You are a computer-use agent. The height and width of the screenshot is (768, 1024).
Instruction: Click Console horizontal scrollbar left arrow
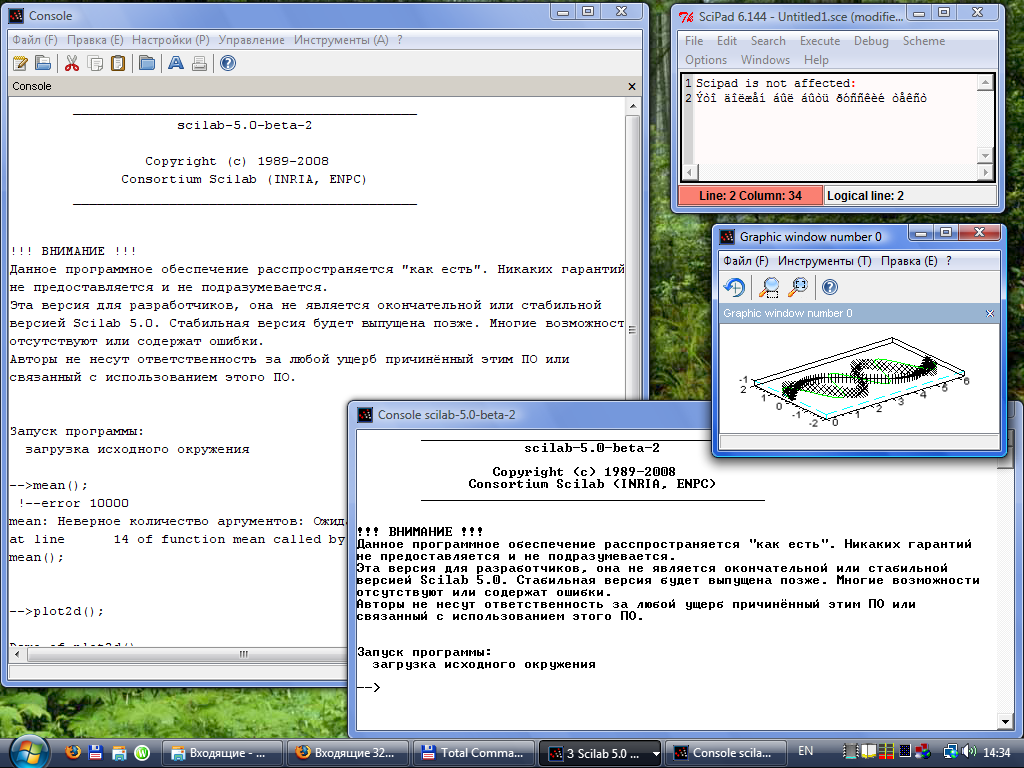tap(17, 654)
